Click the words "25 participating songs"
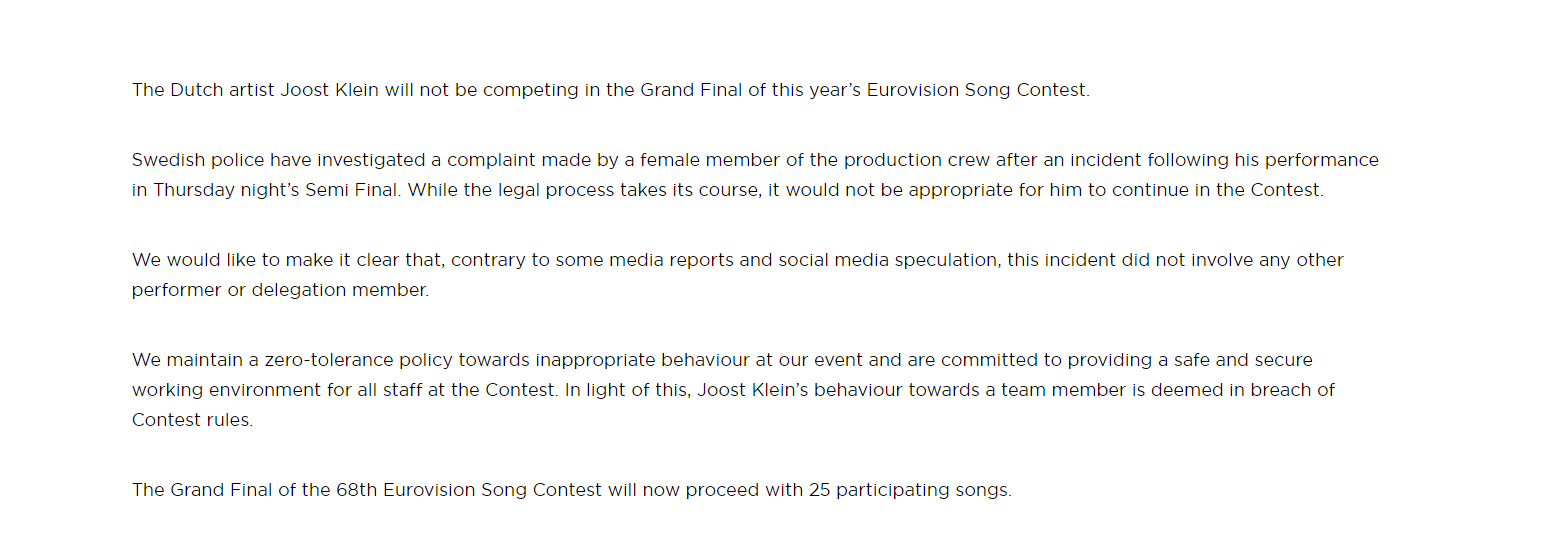The height and width of the screenshot is (548, 1557). [910, 491]
